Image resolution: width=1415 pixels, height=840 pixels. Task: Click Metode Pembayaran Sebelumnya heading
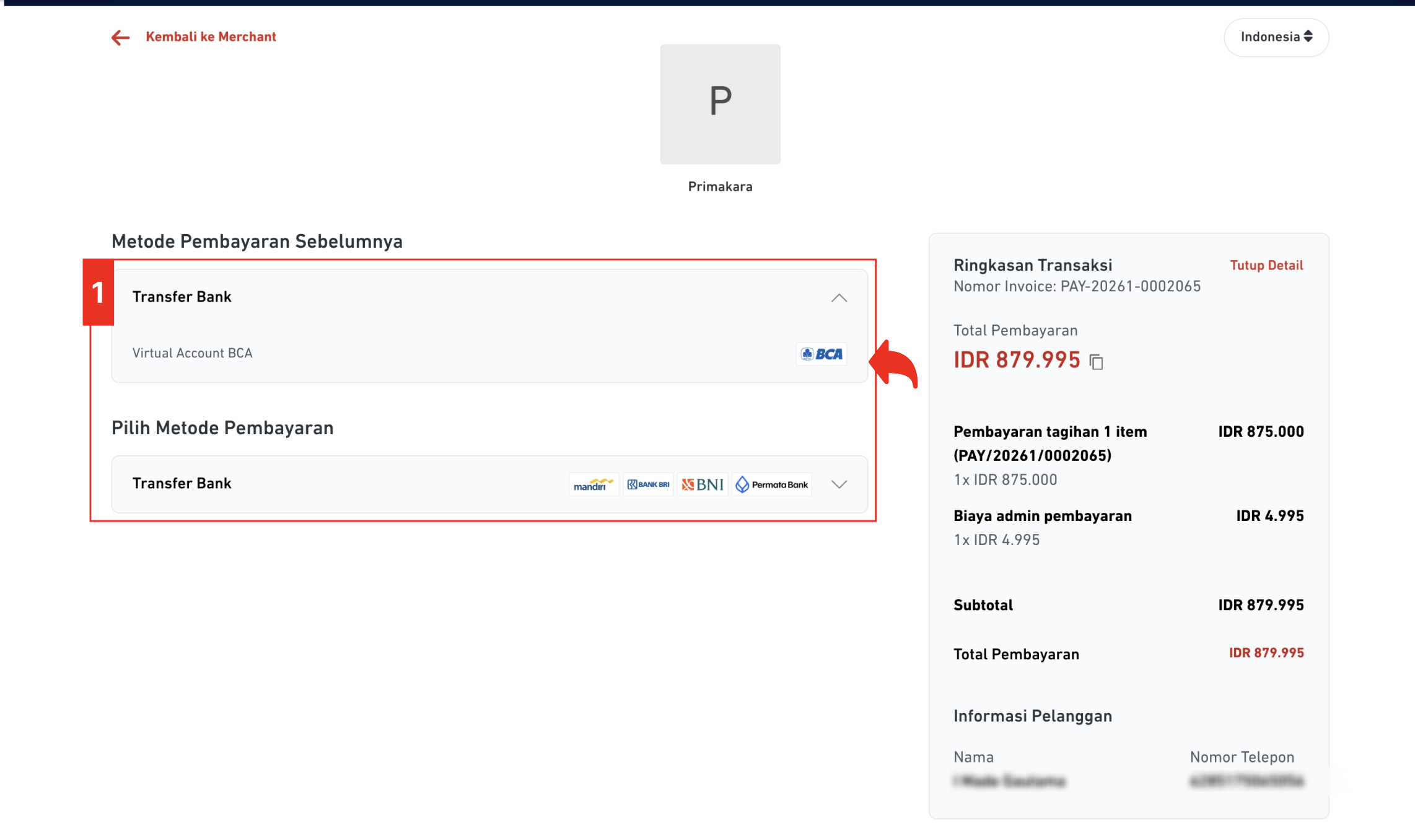[257, 241]
